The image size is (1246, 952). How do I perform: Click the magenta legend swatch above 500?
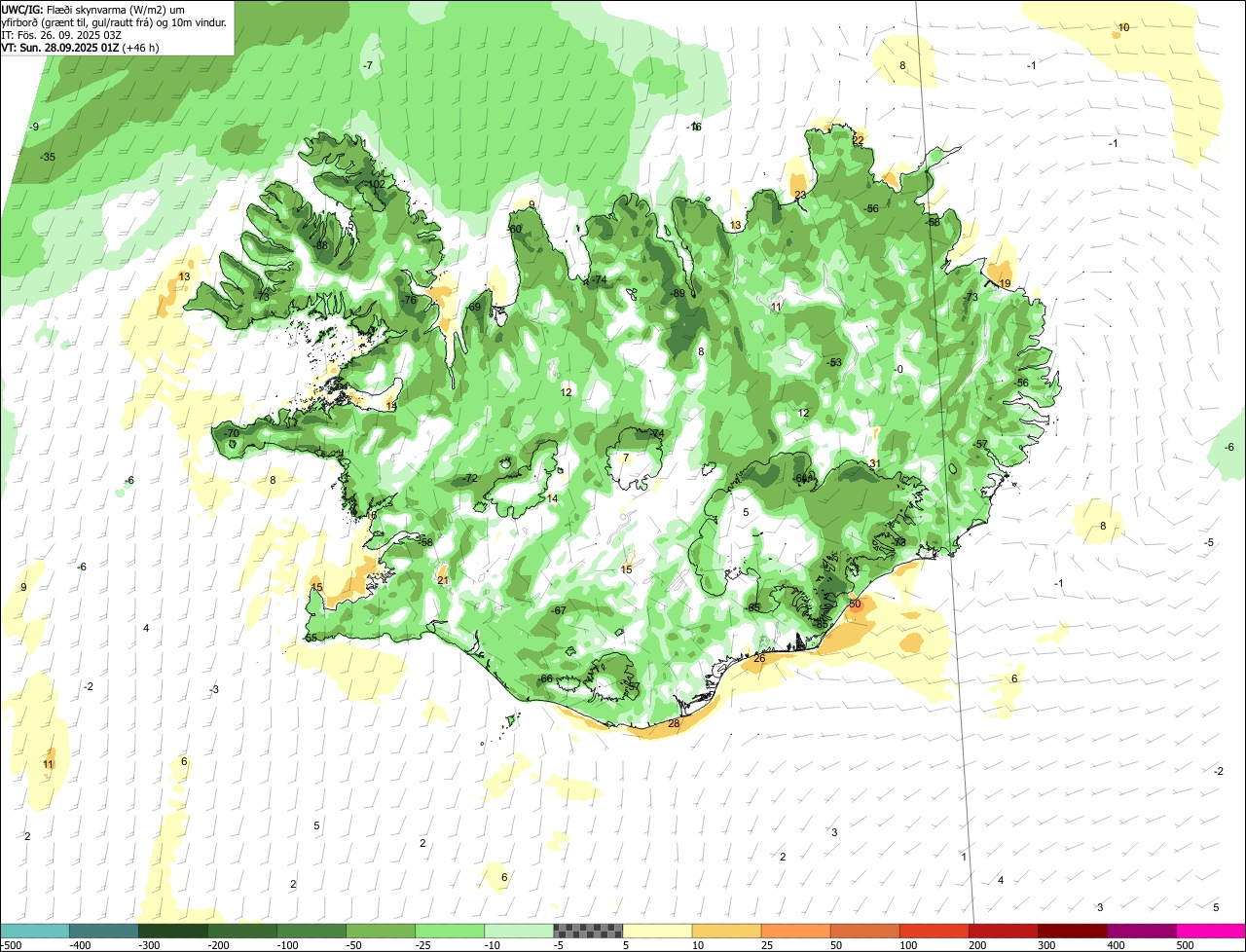click(x=1211, y=931)
